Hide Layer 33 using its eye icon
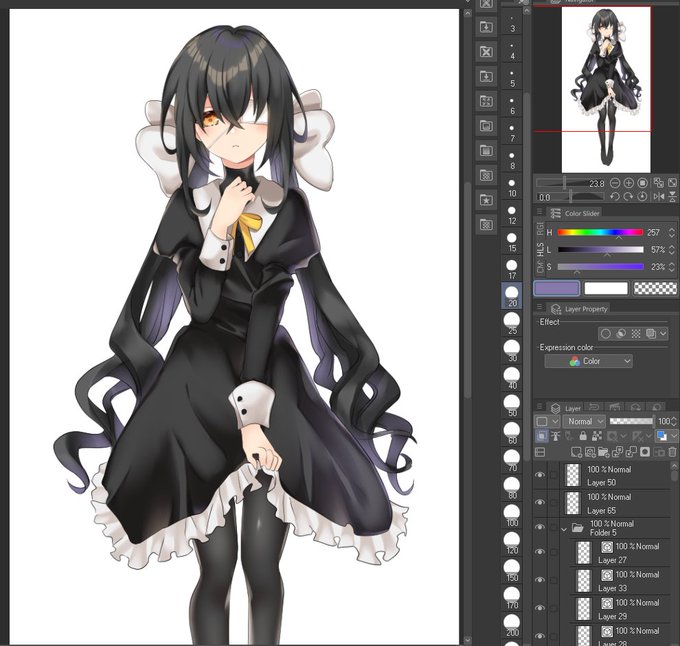This screenshot has width=680, height=646. coord(540,580)
